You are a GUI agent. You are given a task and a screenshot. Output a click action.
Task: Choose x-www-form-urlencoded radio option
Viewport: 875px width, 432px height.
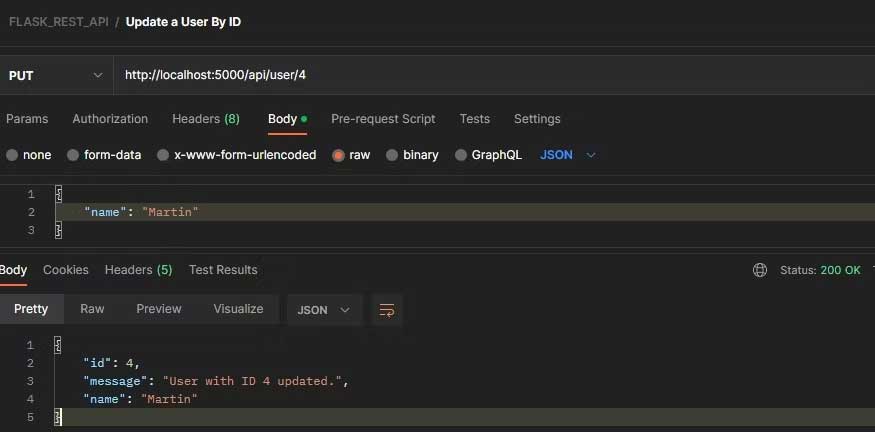163,155
